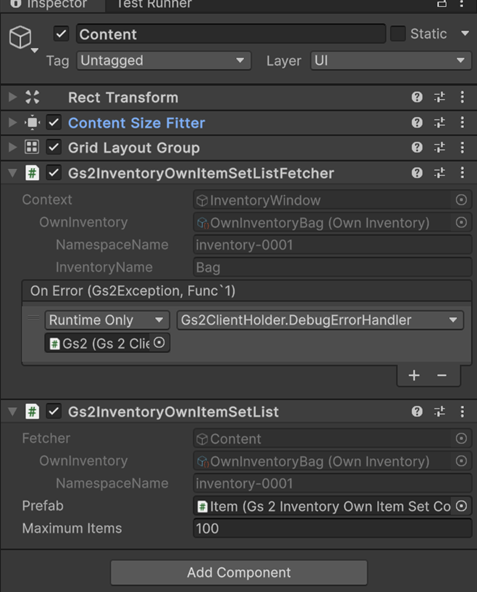
Task: Click the Add Component button
Action: click(239, 572)
